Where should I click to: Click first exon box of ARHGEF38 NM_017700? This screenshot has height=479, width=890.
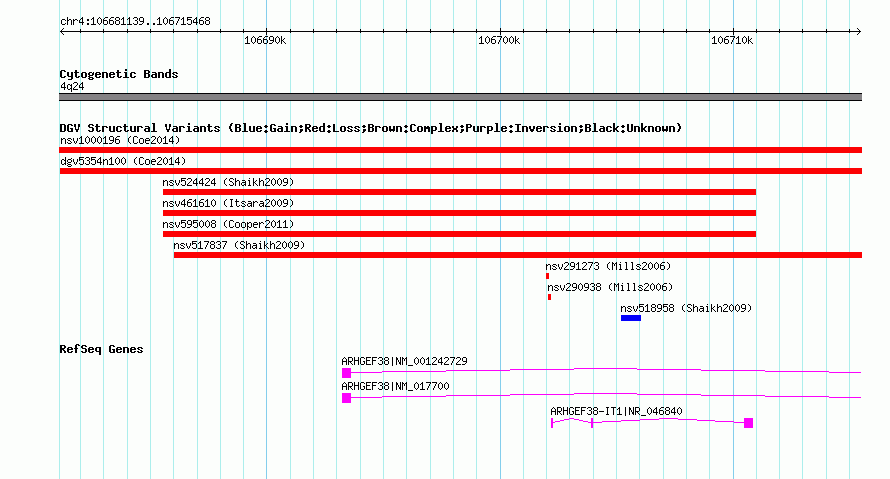click(x=346, y=398)
